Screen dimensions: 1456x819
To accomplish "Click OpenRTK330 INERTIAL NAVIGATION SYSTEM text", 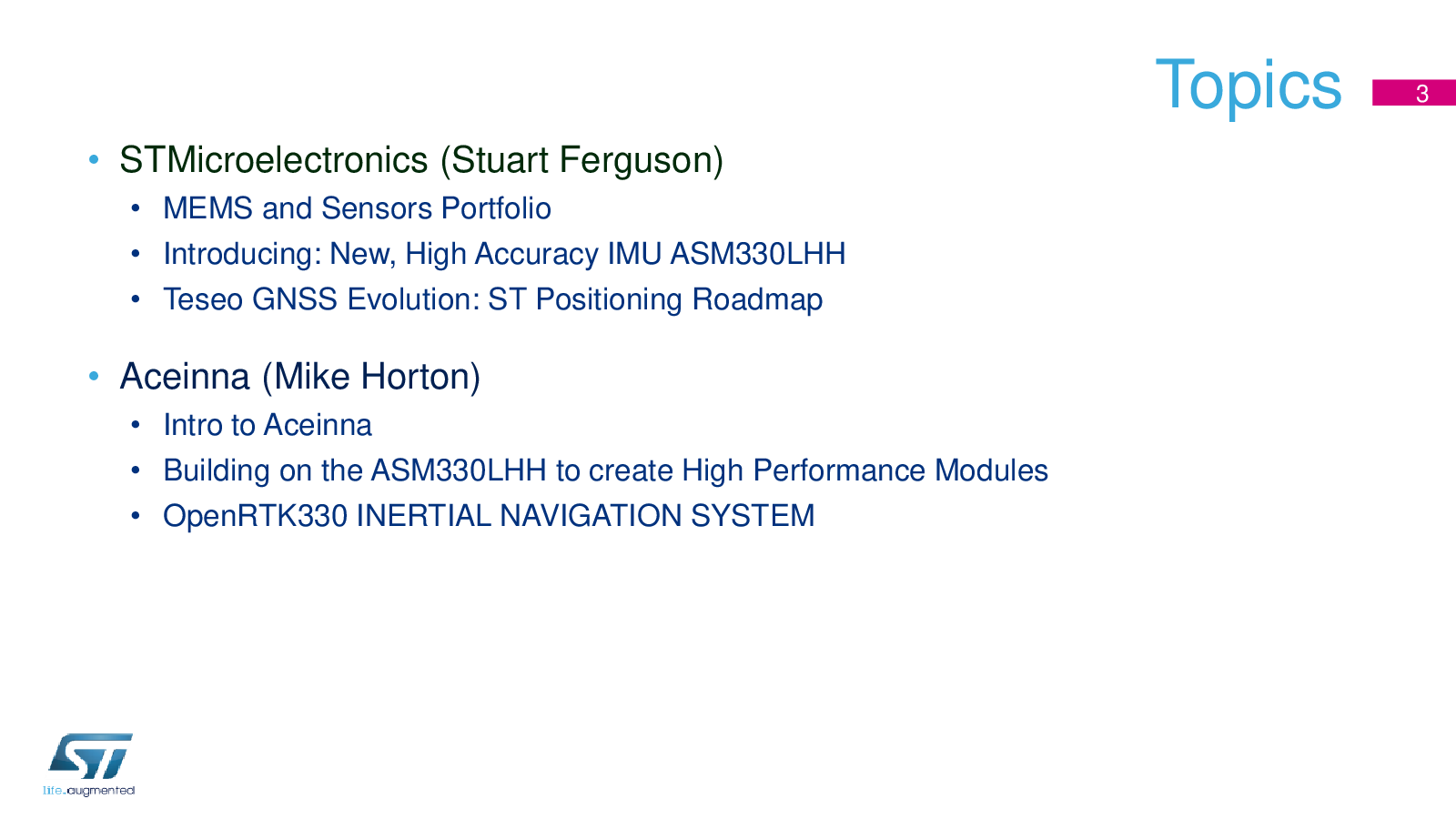I will pyautogui.click(x=489, y=516).
